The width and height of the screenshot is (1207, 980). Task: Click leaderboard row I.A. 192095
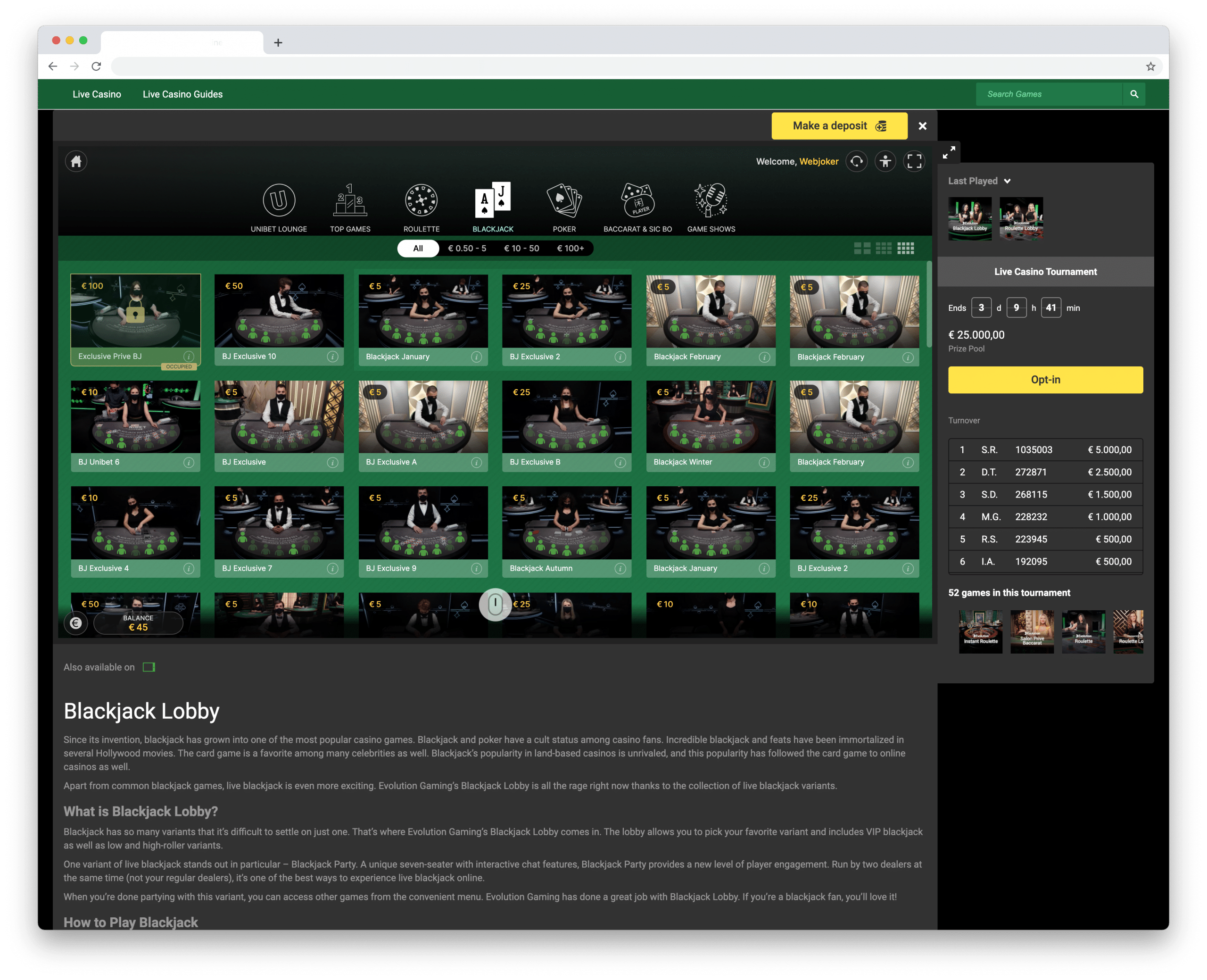1045,562
